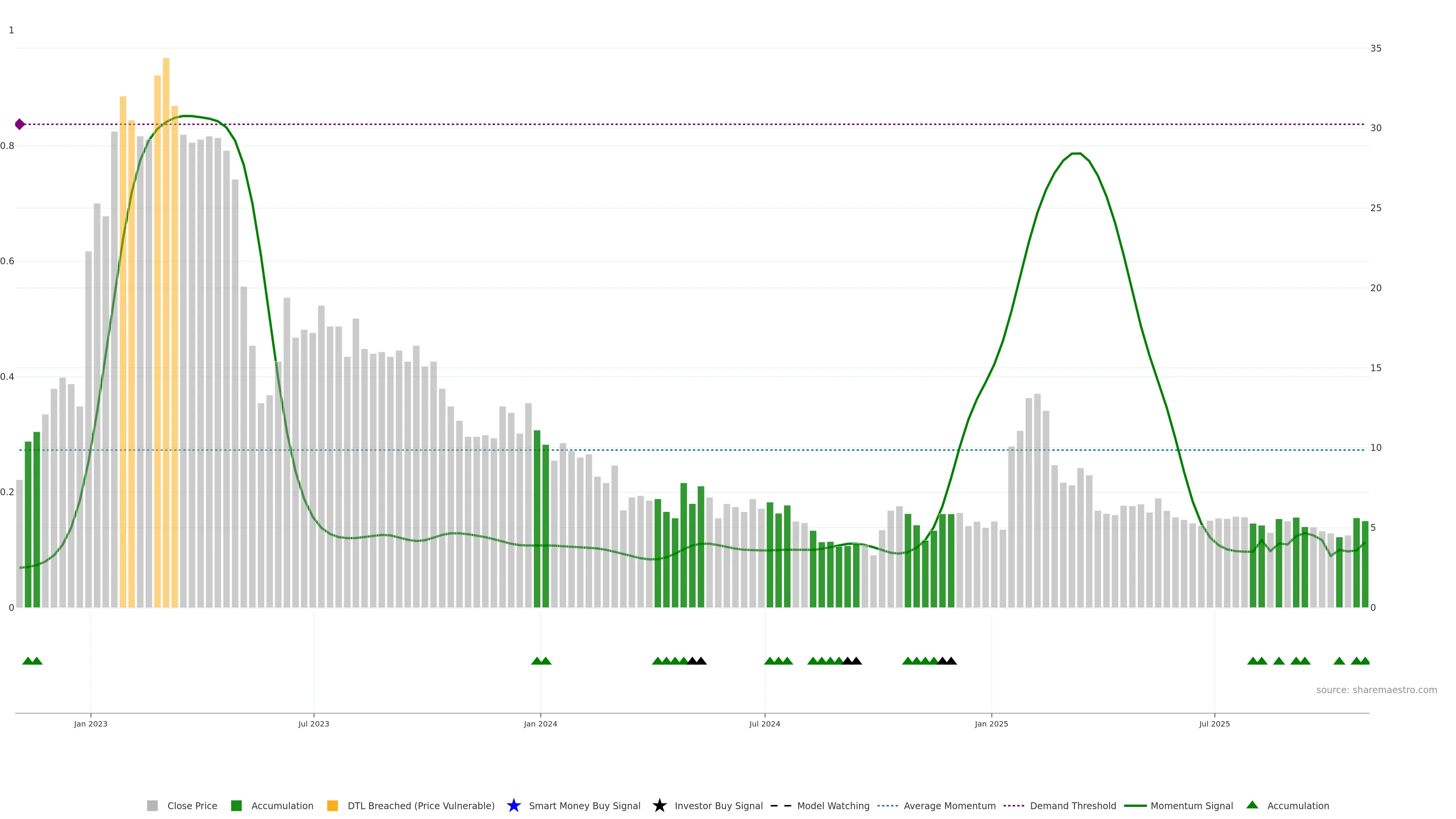Click the orange DTL Breached legend swatch
The width and height of the screenshot is (1456, 819).
[333, 805]
